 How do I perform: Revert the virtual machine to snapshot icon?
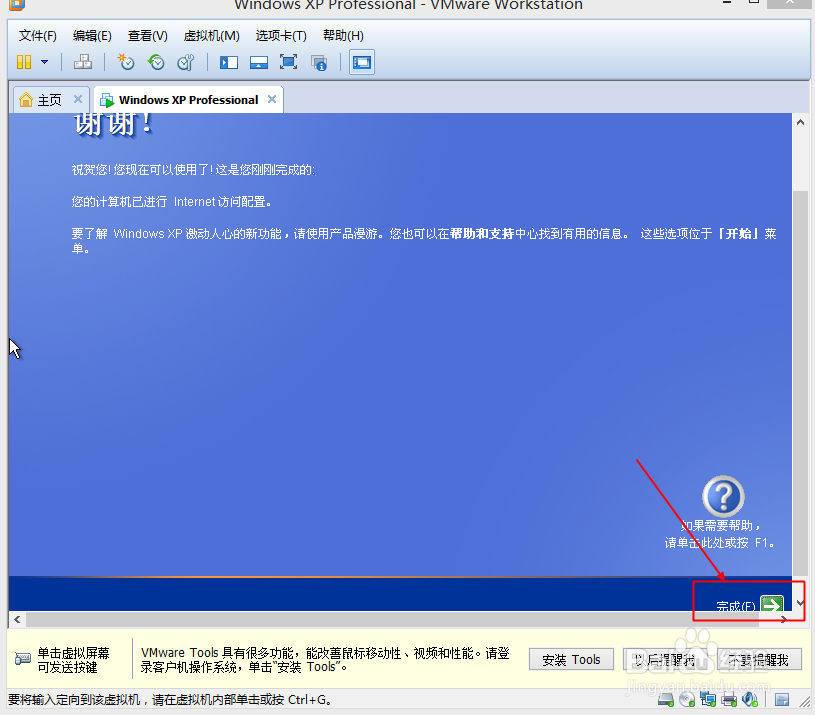[x=155, y=62]
